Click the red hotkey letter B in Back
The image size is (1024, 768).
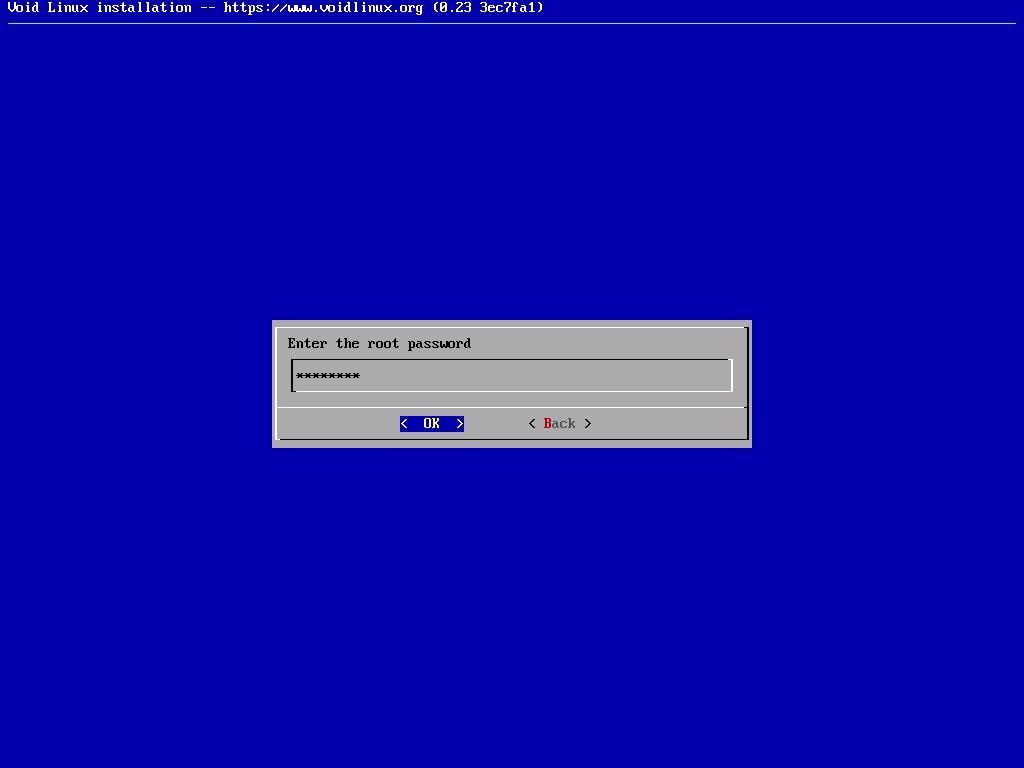click(x=548, y=423)
